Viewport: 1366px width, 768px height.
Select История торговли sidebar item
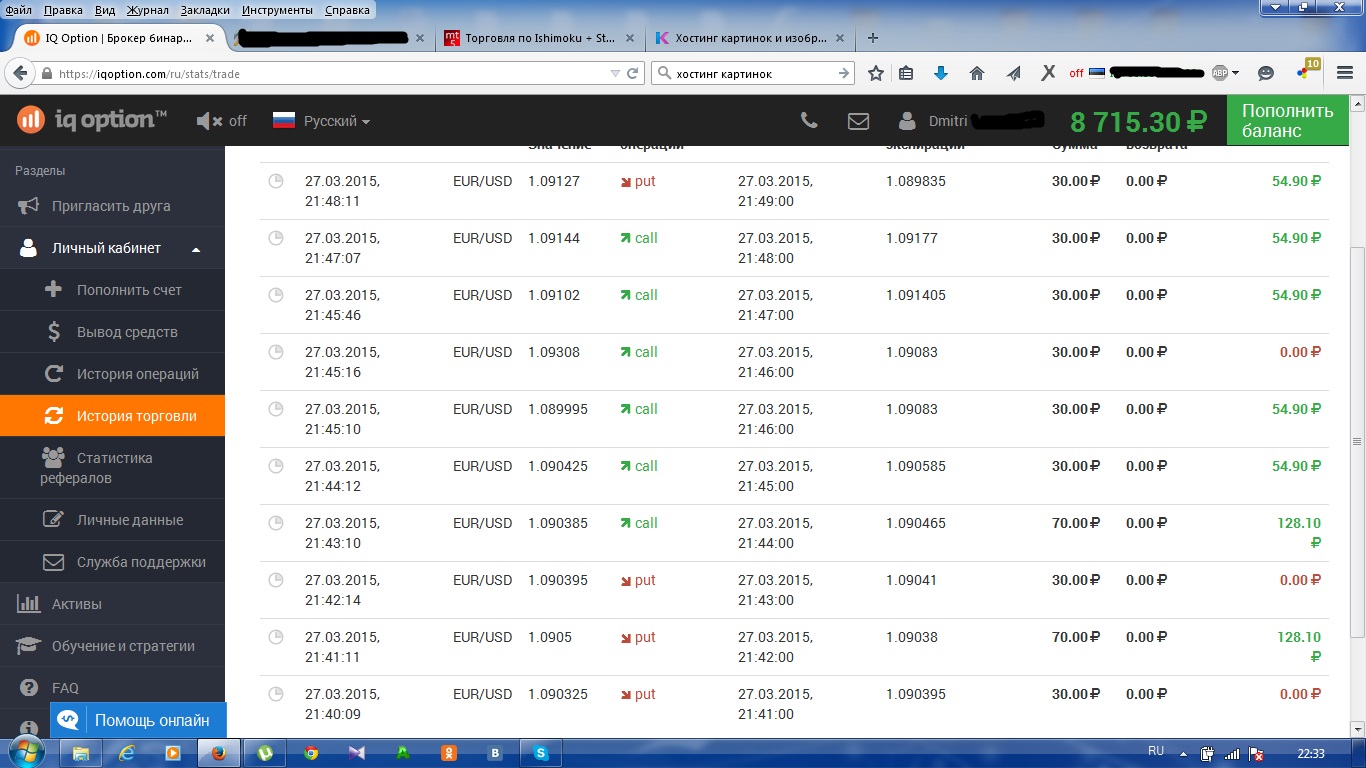(112, 416)
